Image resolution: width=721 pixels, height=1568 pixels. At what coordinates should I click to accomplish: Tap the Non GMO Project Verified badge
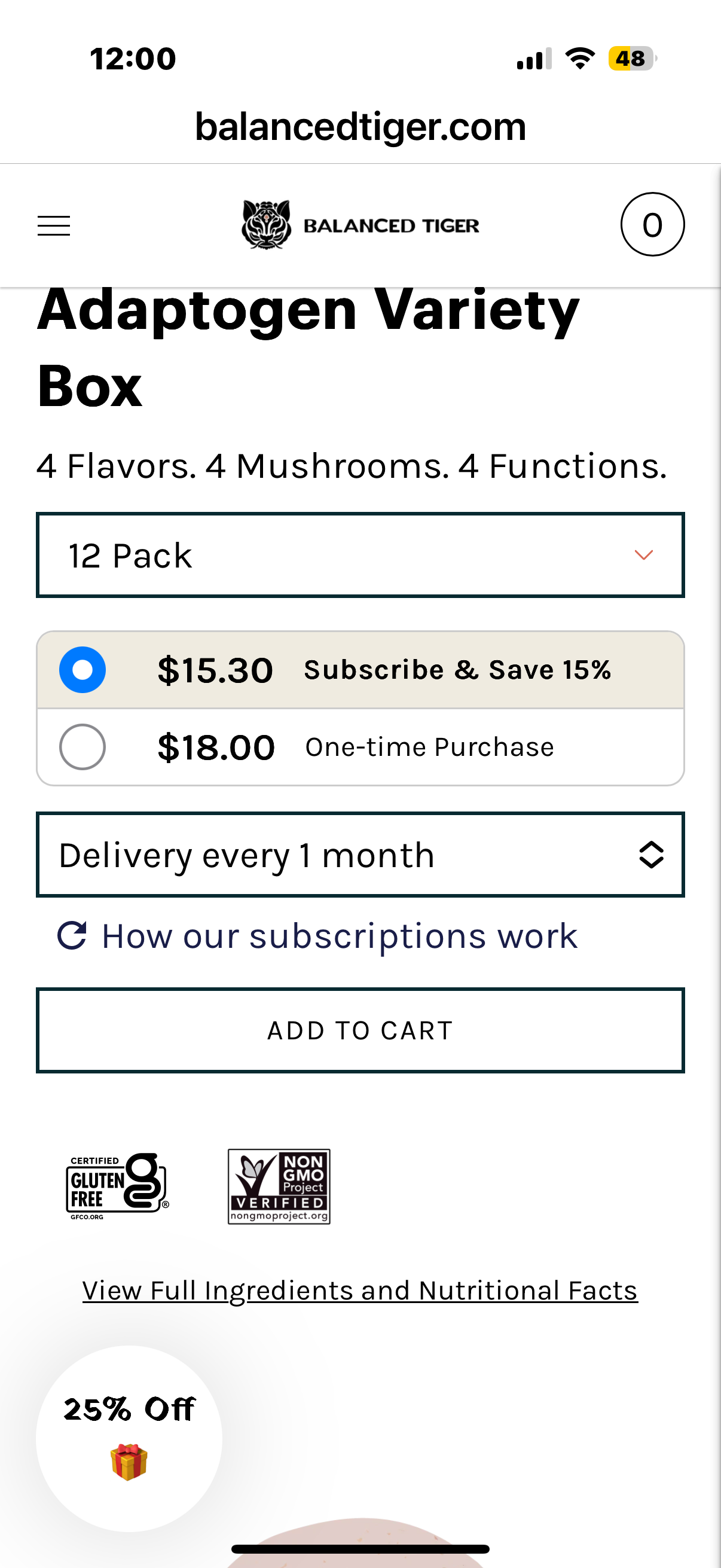pos(279,1186)
